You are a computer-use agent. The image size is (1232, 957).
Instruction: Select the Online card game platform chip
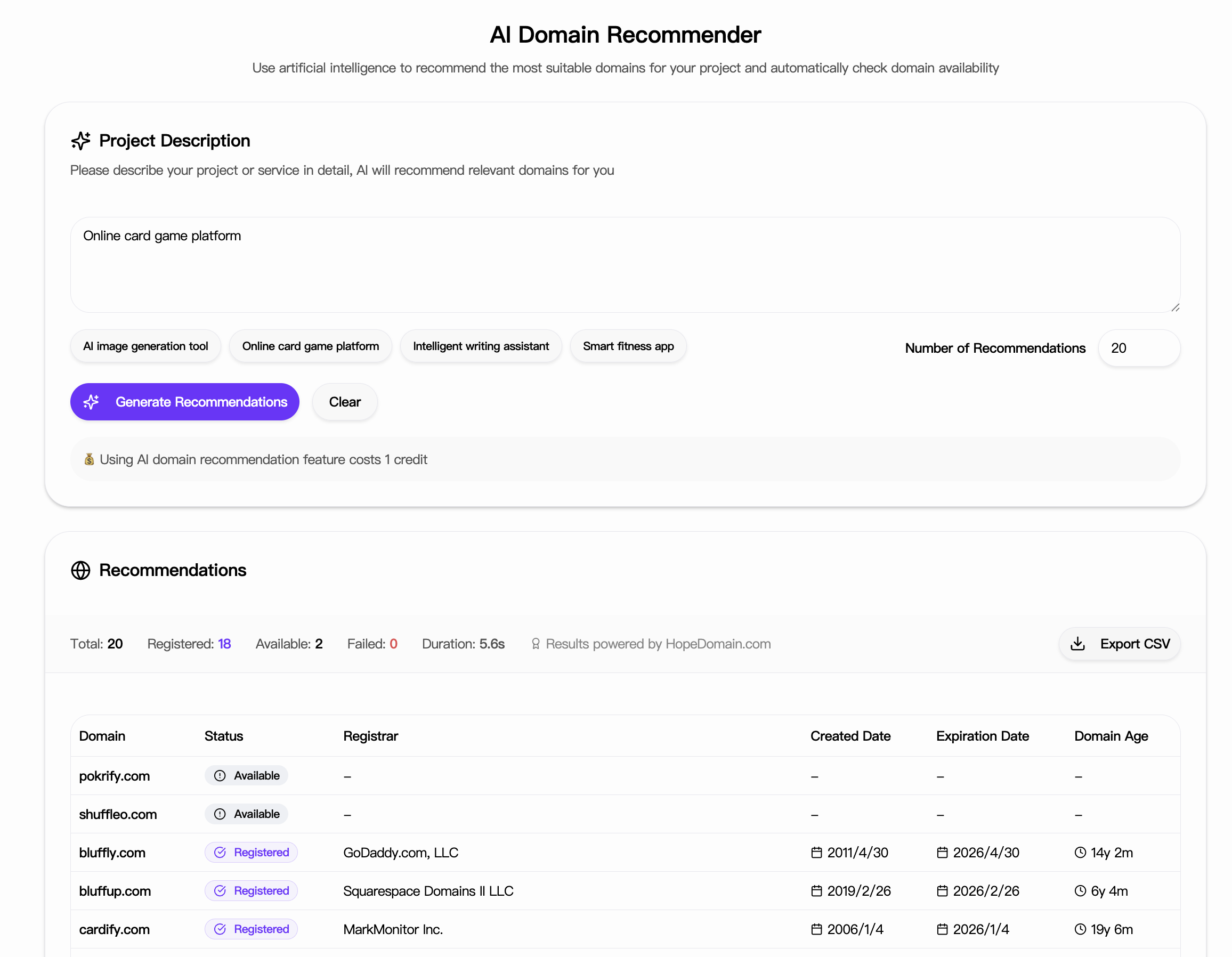click(x=310, y=346)
